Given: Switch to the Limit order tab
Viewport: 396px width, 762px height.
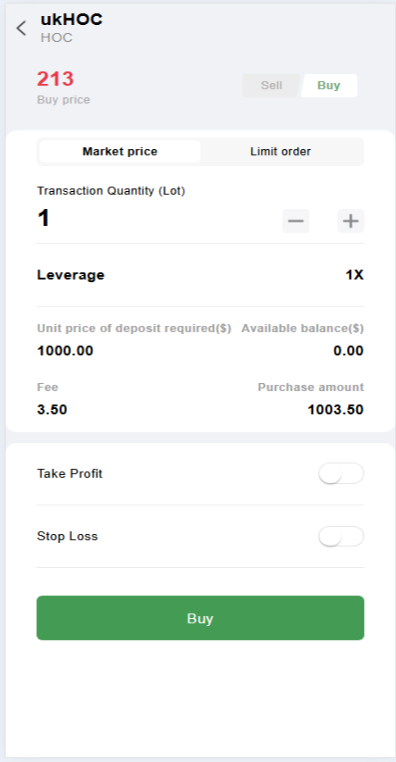Looking at the screenshot, I should point(281,151).
